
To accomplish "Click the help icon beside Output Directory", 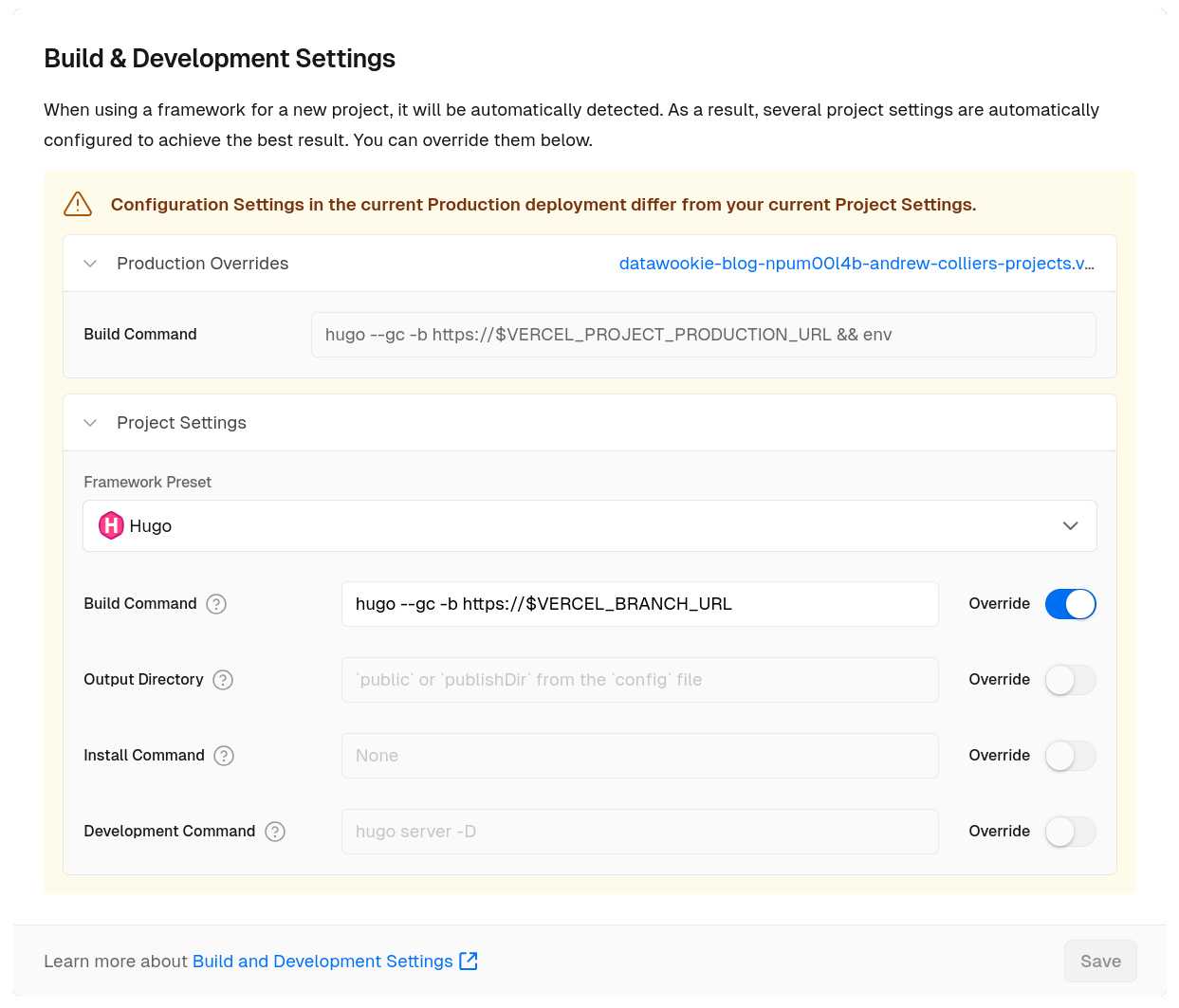I will point(223,680).
